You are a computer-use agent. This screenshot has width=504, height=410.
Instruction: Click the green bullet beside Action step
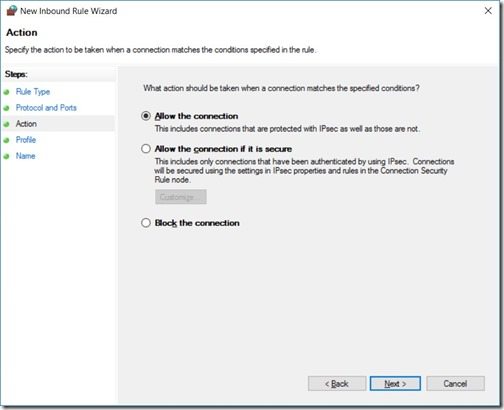6,124
